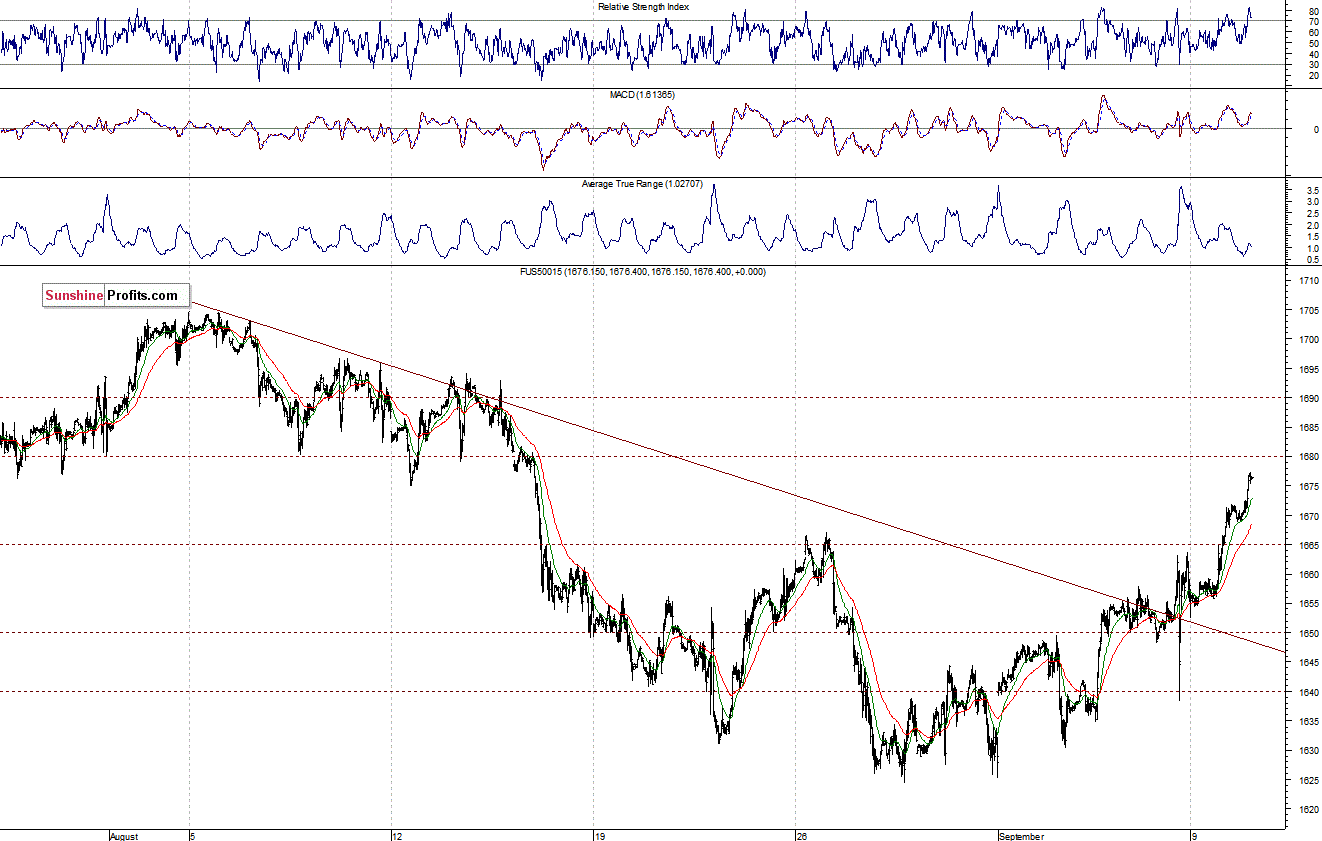
Task: Click the date label 5 on the time axis
Action: point(194,835)
